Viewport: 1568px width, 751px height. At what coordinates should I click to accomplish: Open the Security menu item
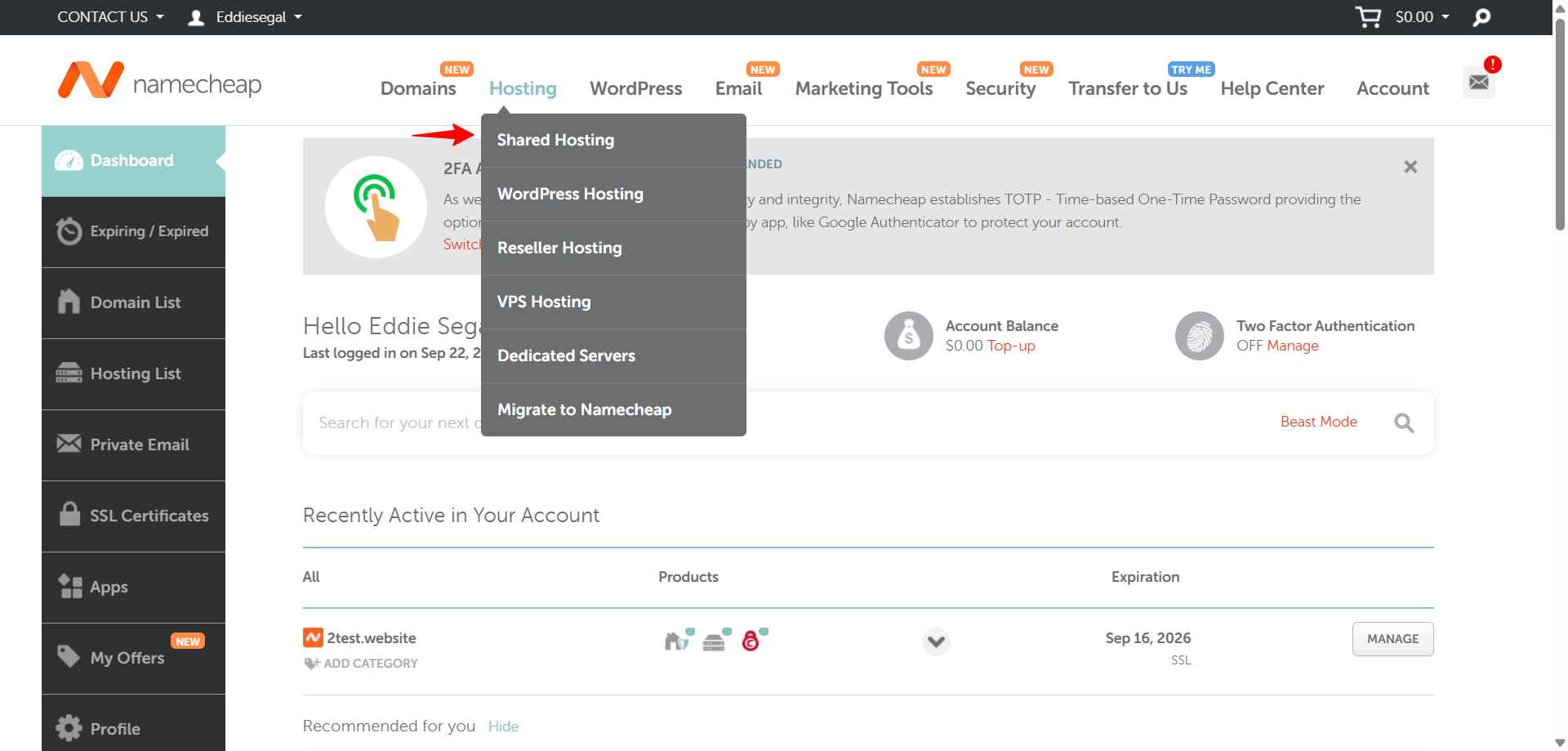coord(1000,88)
